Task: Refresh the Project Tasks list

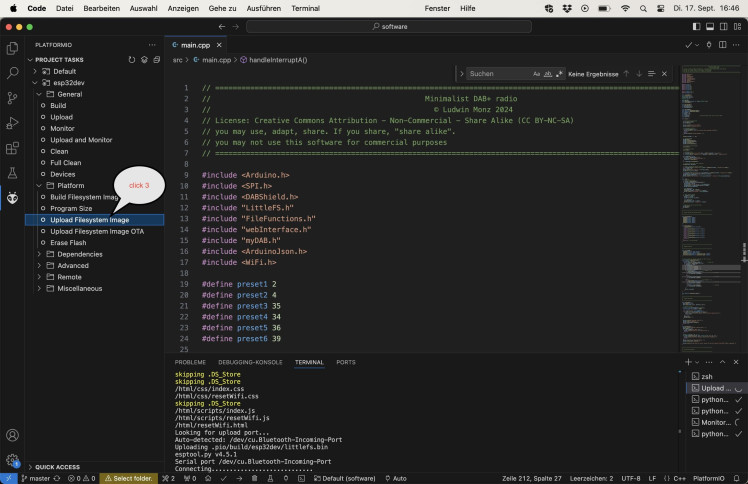Action: point(131,60)
